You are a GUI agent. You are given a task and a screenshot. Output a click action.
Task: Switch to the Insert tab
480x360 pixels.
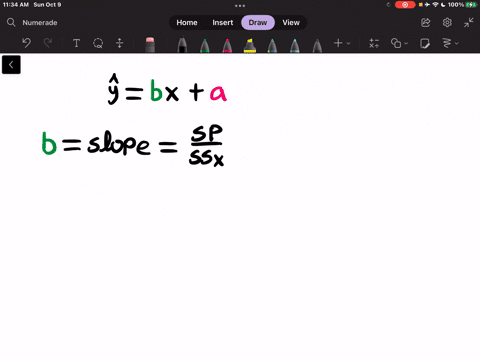coord(223,23)
